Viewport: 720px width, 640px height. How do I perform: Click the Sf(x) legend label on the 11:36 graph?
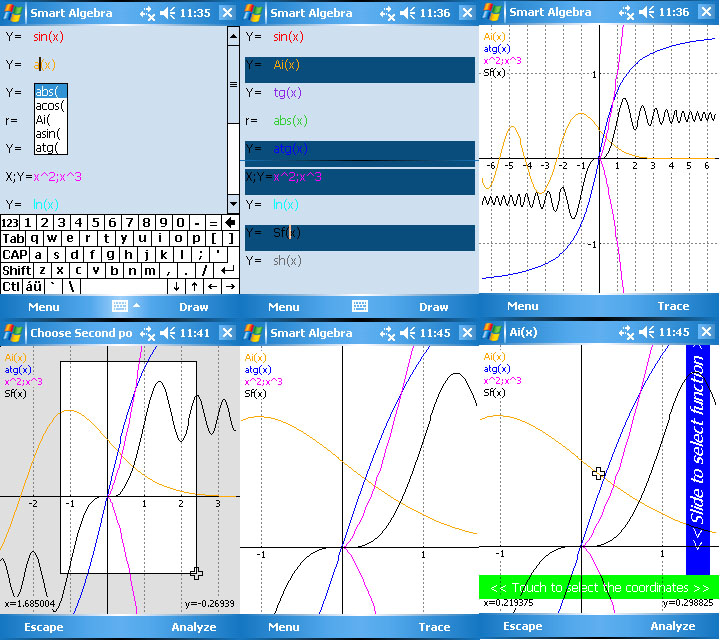(494, 73)
